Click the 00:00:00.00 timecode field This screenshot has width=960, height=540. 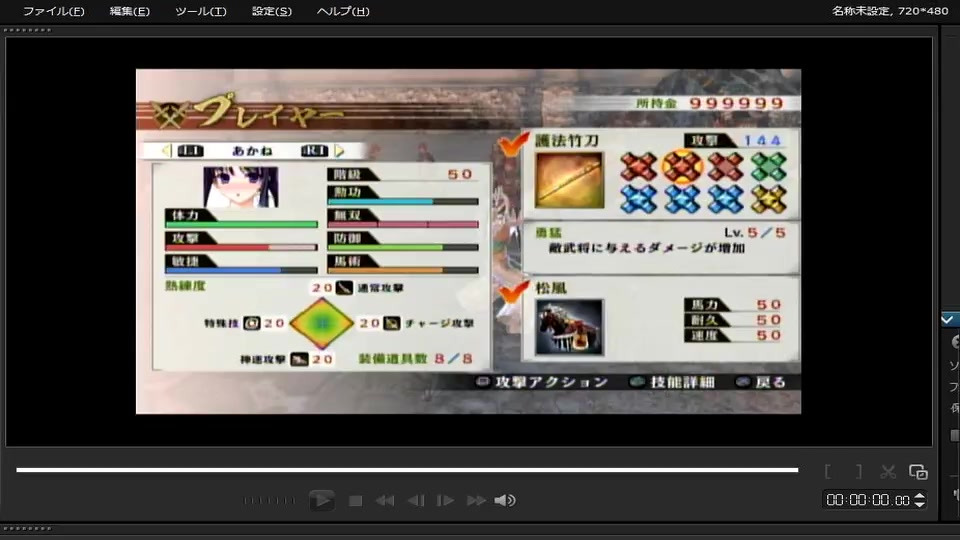[x=868, y=500]
